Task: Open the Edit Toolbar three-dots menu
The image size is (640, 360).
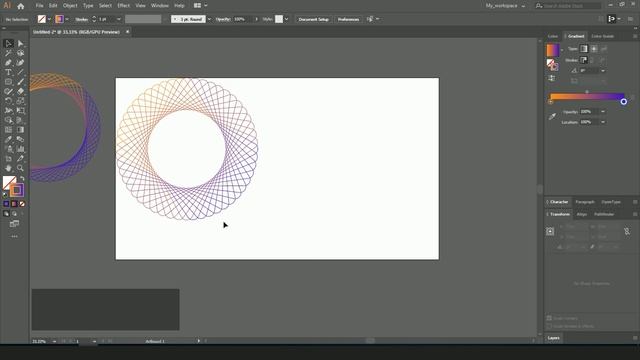Action: (x=14, y=236)
